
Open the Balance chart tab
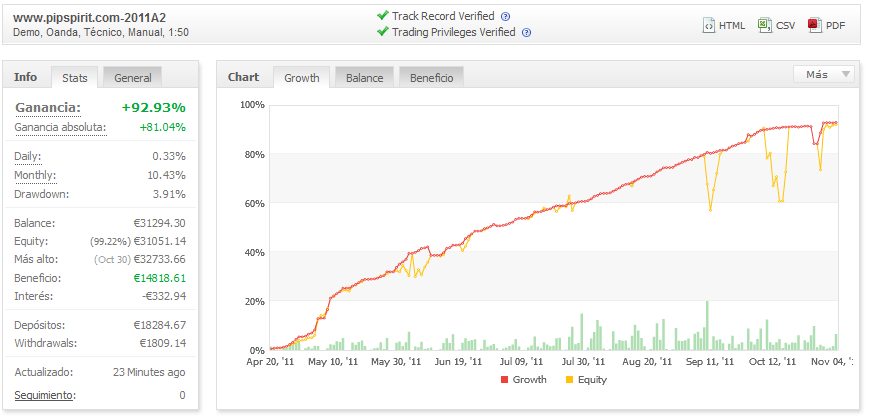pos(364,78)
